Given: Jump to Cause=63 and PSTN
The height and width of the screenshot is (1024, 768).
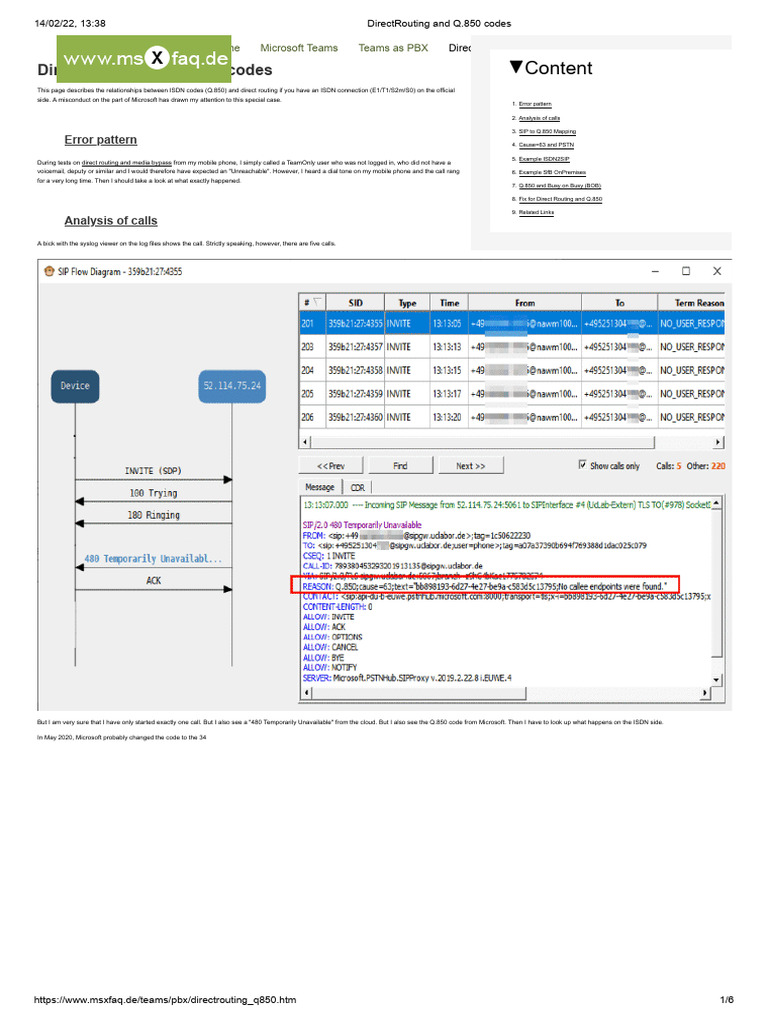Looking at the screenshot, I should (x=546, y=145).
